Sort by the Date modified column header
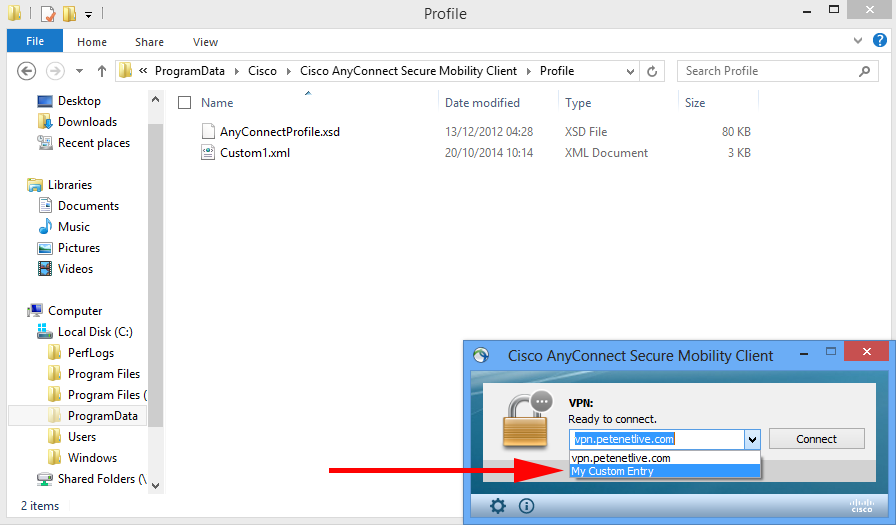This screenshot has width=896, height=525. tap(482, 103)
